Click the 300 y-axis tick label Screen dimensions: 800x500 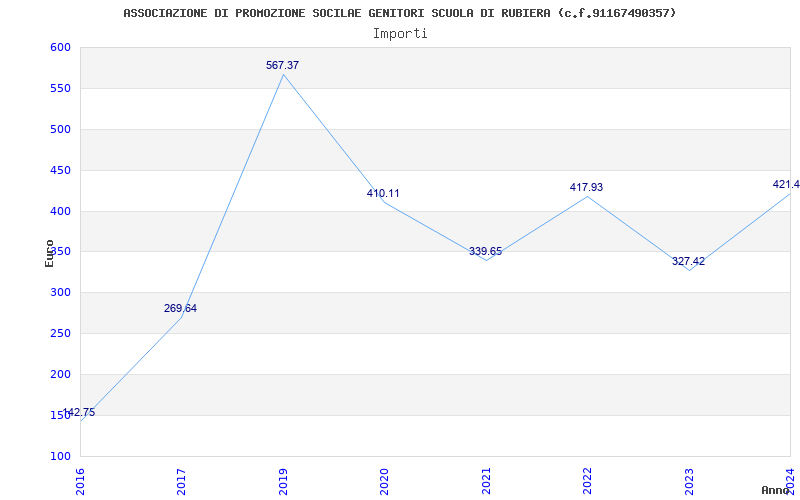tap(60, 292)
